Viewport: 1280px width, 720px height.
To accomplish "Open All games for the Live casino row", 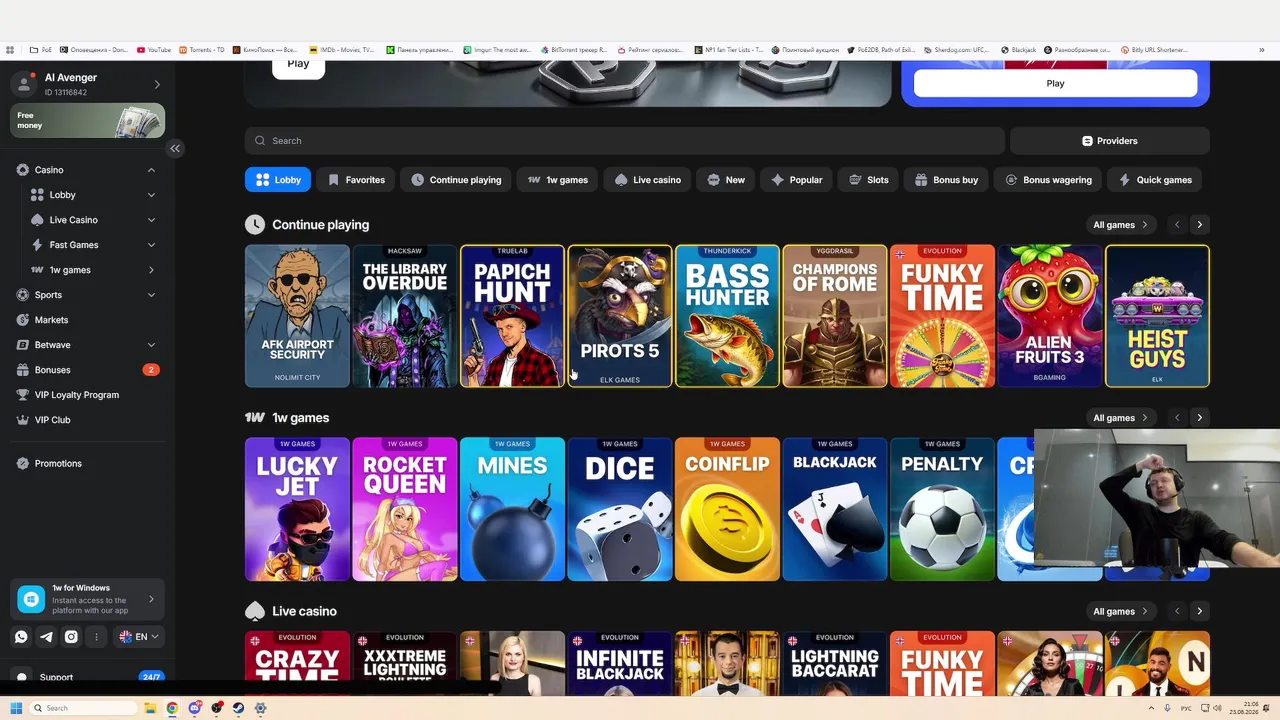I will point(1120,611).
